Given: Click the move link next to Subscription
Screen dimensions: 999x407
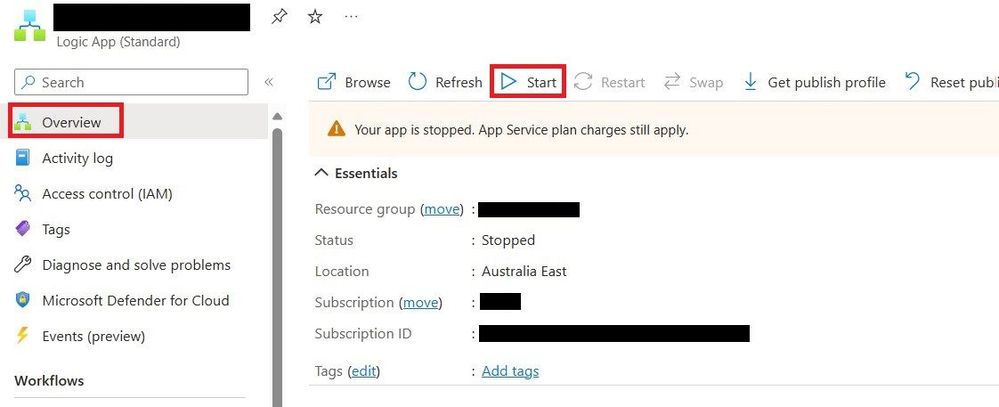Looking at the screenshot, I should point(420,303).
